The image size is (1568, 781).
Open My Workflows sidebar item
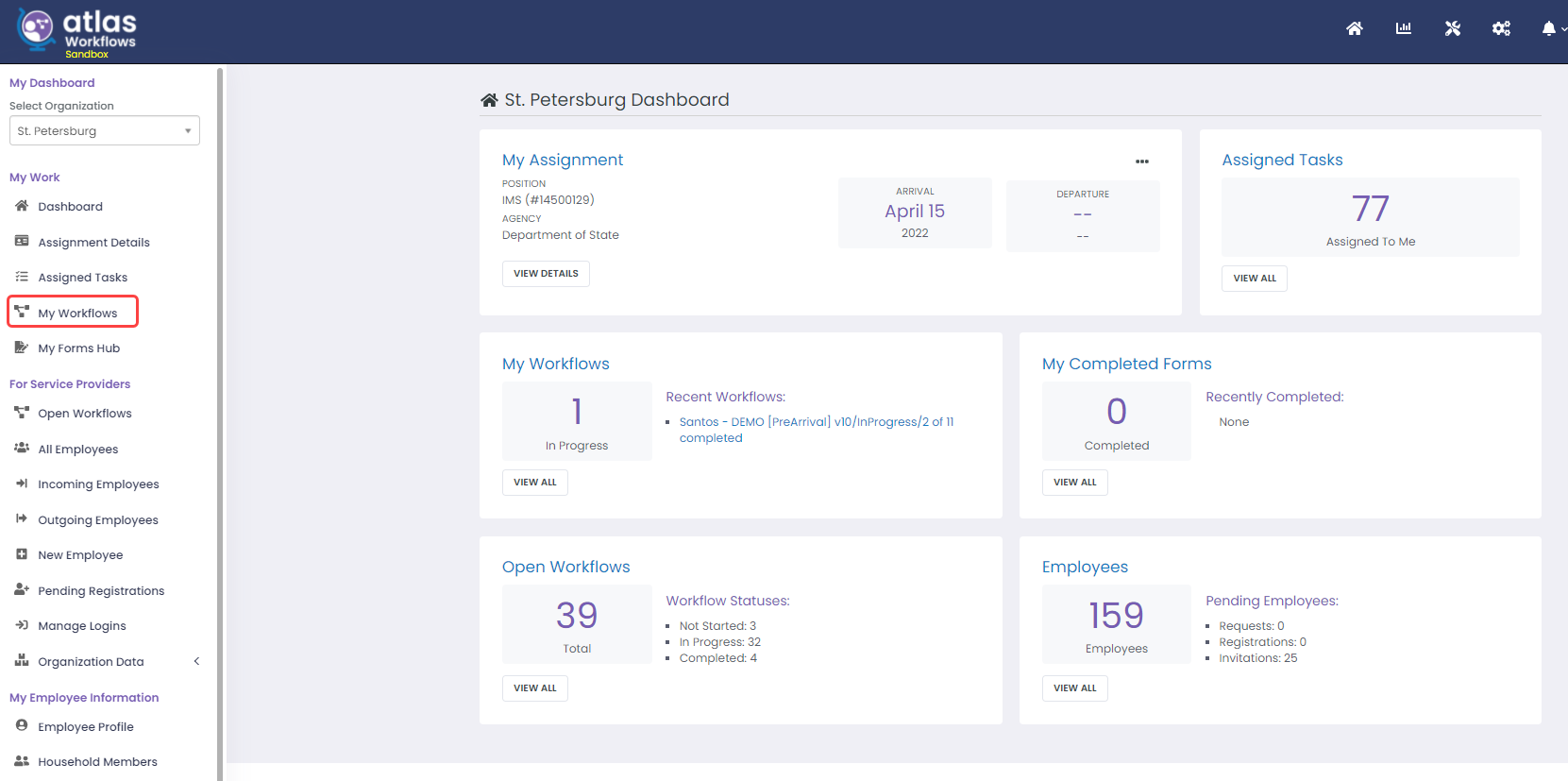click(x=77, y=313)
